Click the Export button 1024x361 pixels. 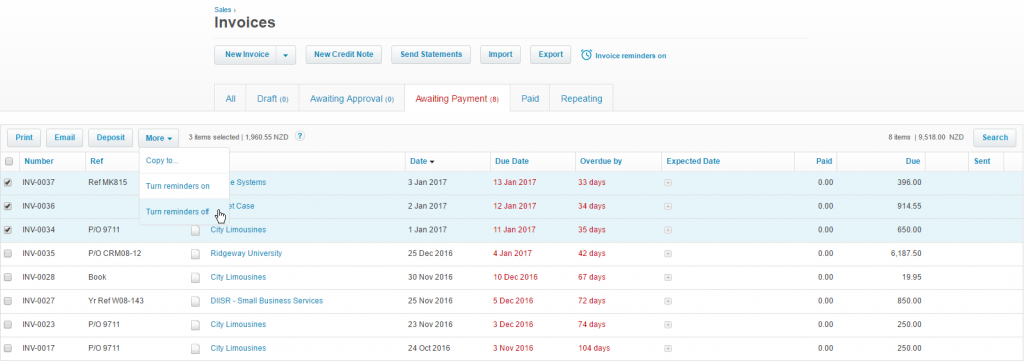[x=551, y=55]
